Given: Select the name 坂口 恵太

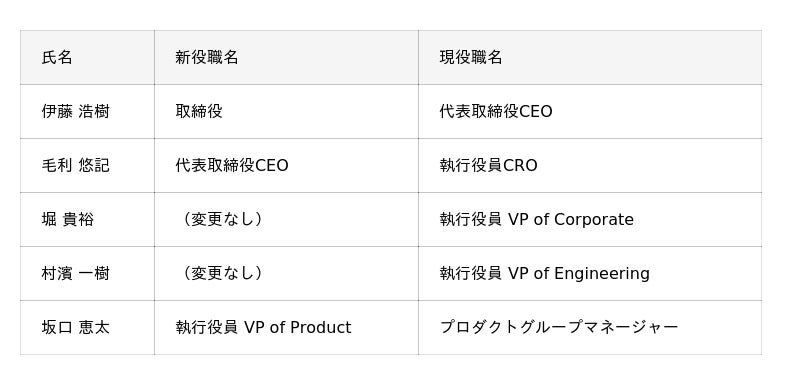Looking at the screenshot, I should coord(76,327).
